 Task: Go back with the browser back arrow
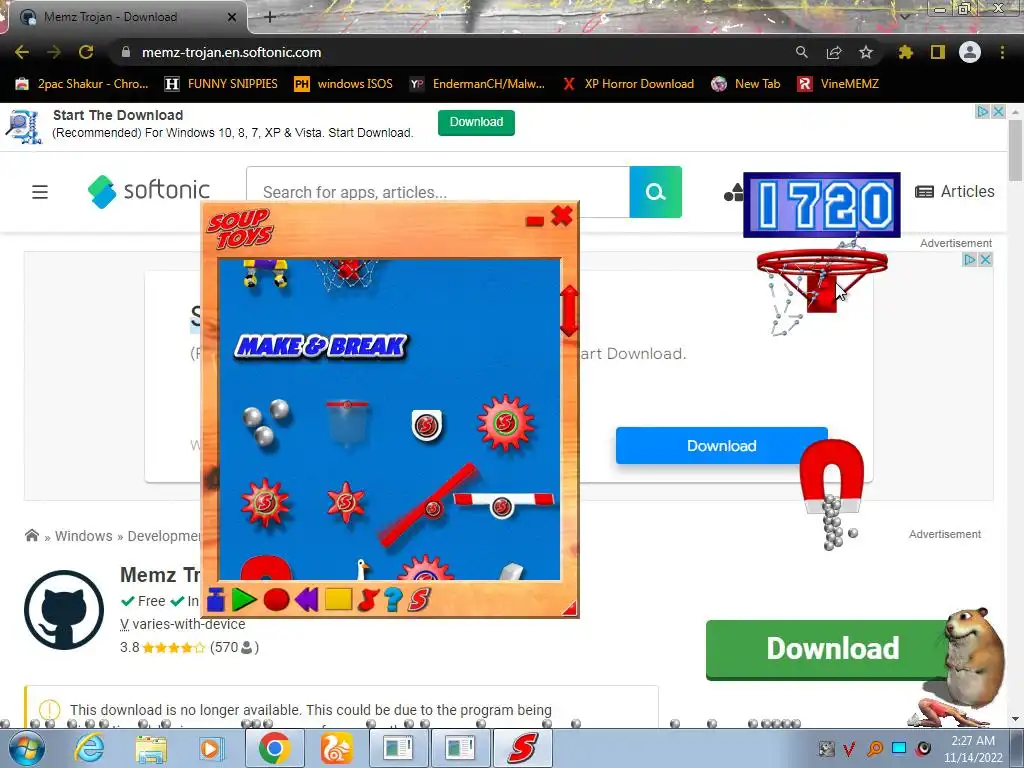tap(22, 52)
